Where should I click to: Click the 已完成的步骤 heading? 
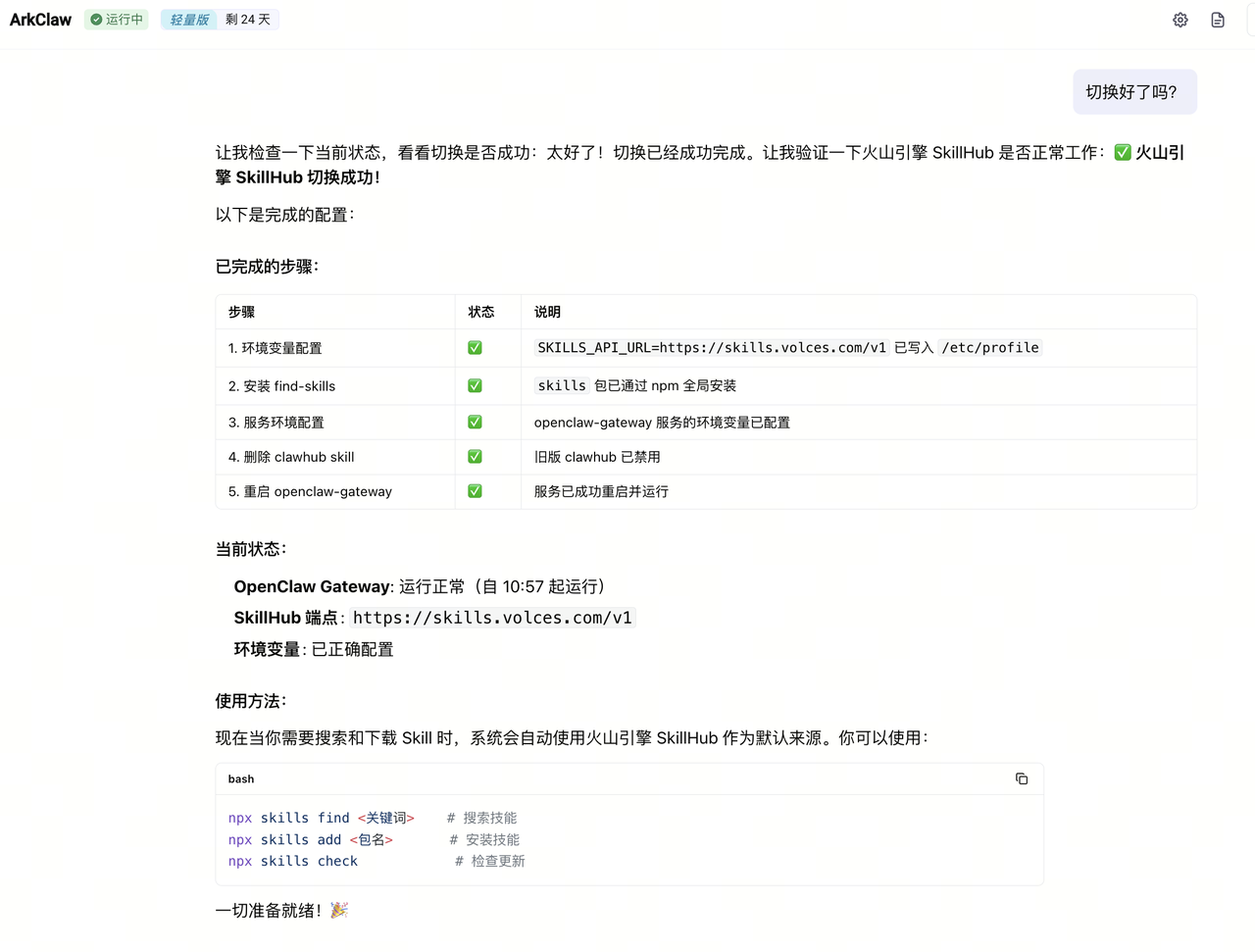pos(267,267)
